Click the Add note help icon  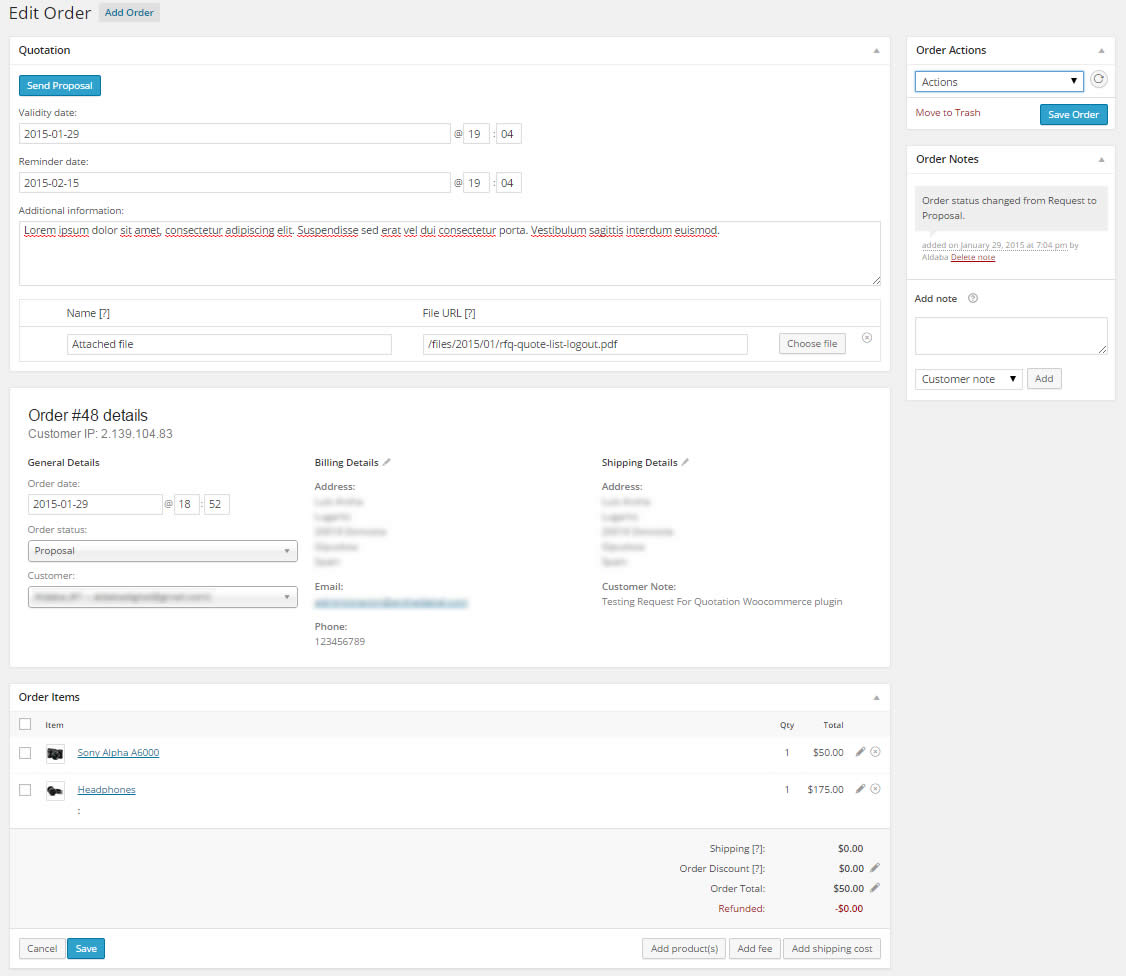[x=973, y=298]
